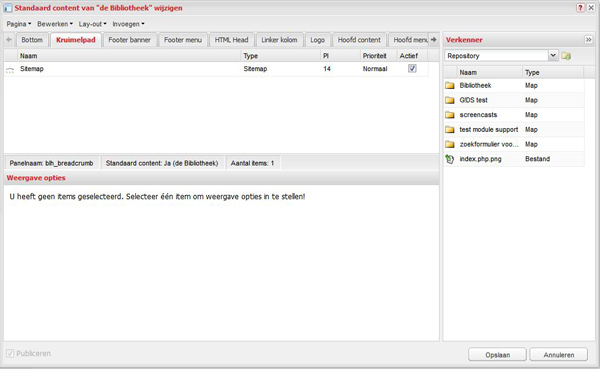Sort Verkenner list by Type header

553,72
